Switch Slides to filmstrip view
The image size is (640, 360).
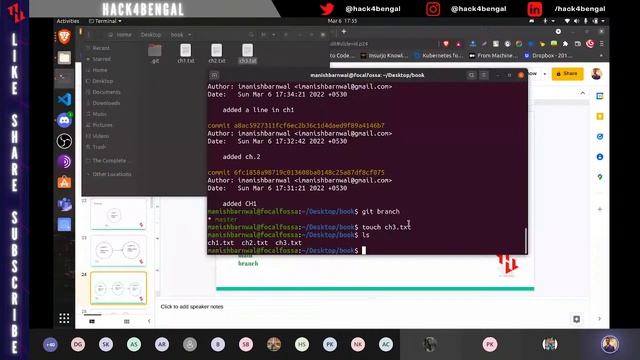click(x=92, y=322)
